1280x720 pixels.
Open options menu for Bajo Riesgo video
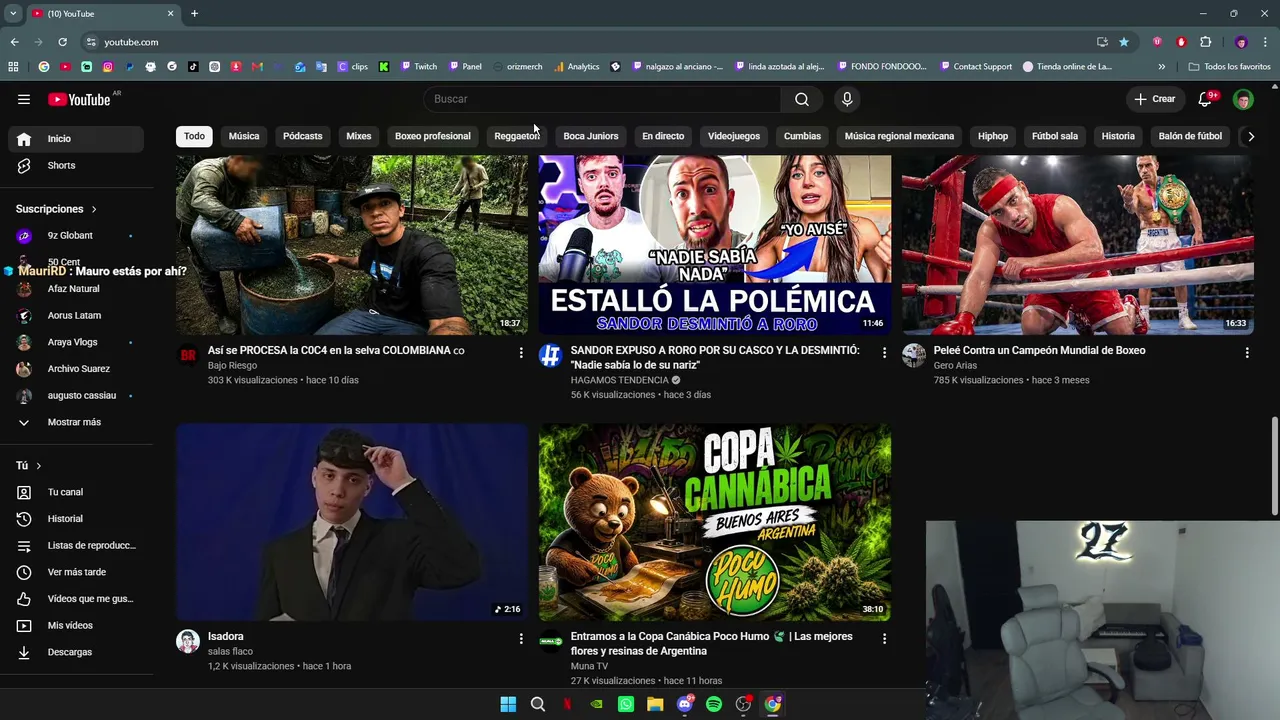[x=521, y=352]
